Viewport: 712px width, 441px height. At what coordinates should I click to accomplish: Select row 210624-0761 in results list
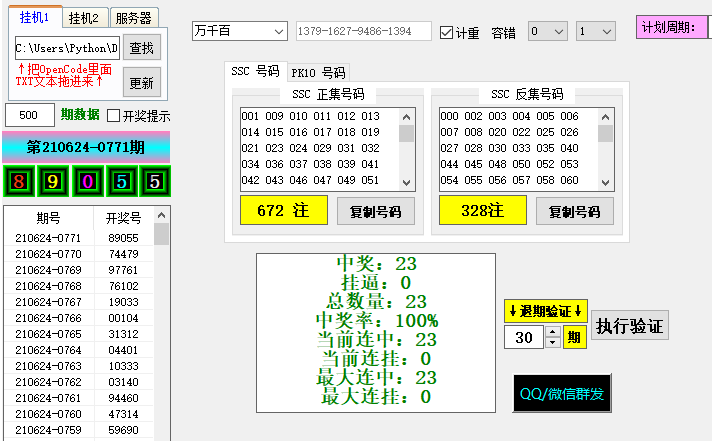coord(79,398)
